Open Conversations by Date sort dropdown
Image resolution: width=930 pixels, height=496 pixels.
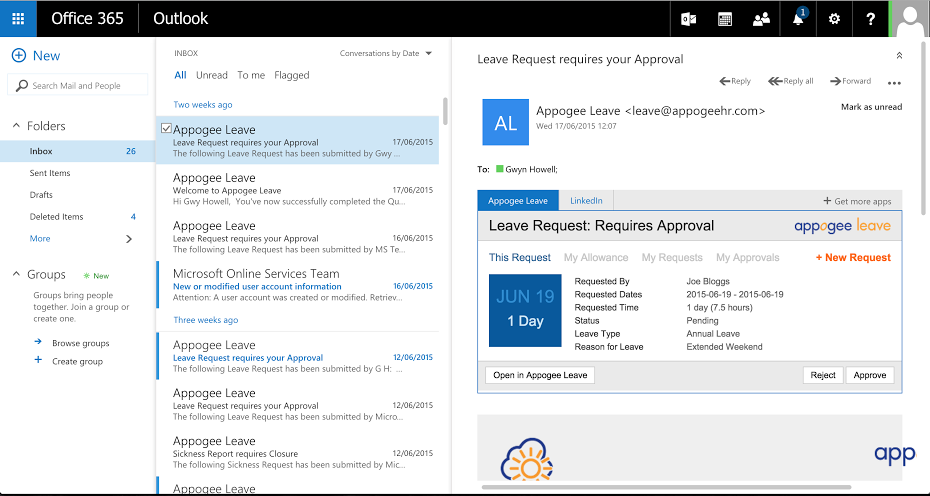tap(386, 53)
